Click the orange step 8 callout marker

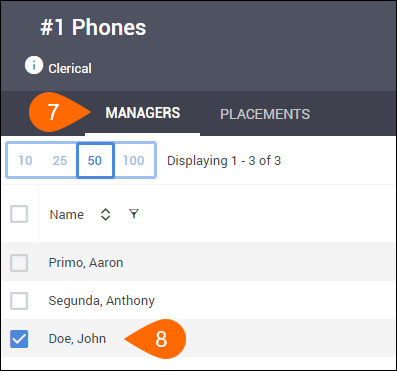(155, 339)
